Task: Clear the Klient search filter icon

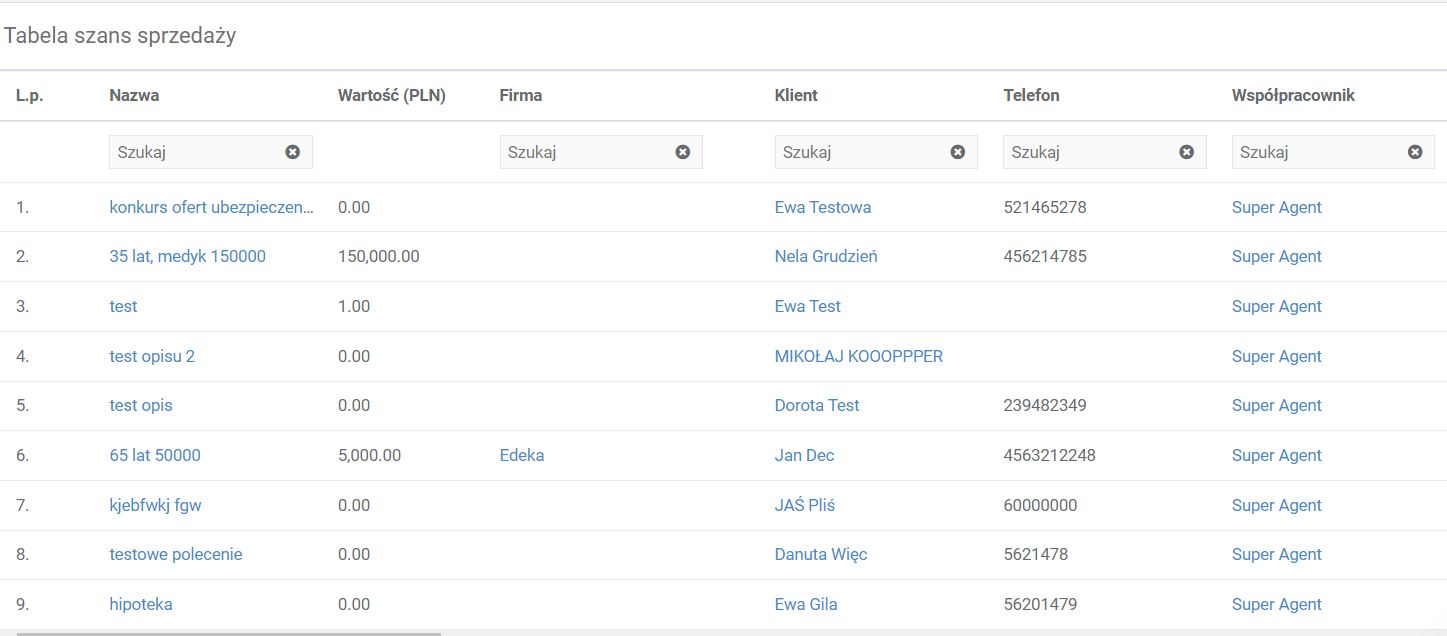Action: coord(957,152)
